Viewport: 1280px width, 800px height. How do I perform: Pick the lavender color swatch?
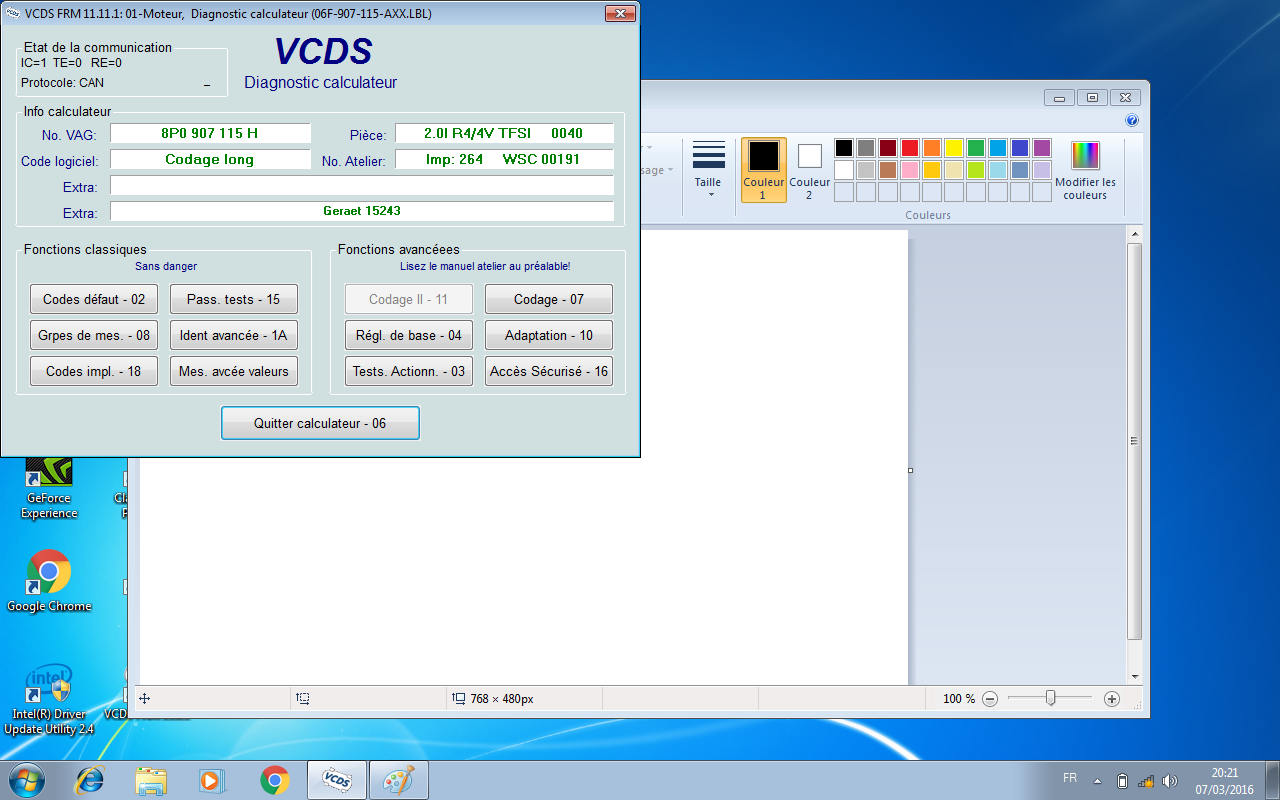click(x=1042, y=170)
